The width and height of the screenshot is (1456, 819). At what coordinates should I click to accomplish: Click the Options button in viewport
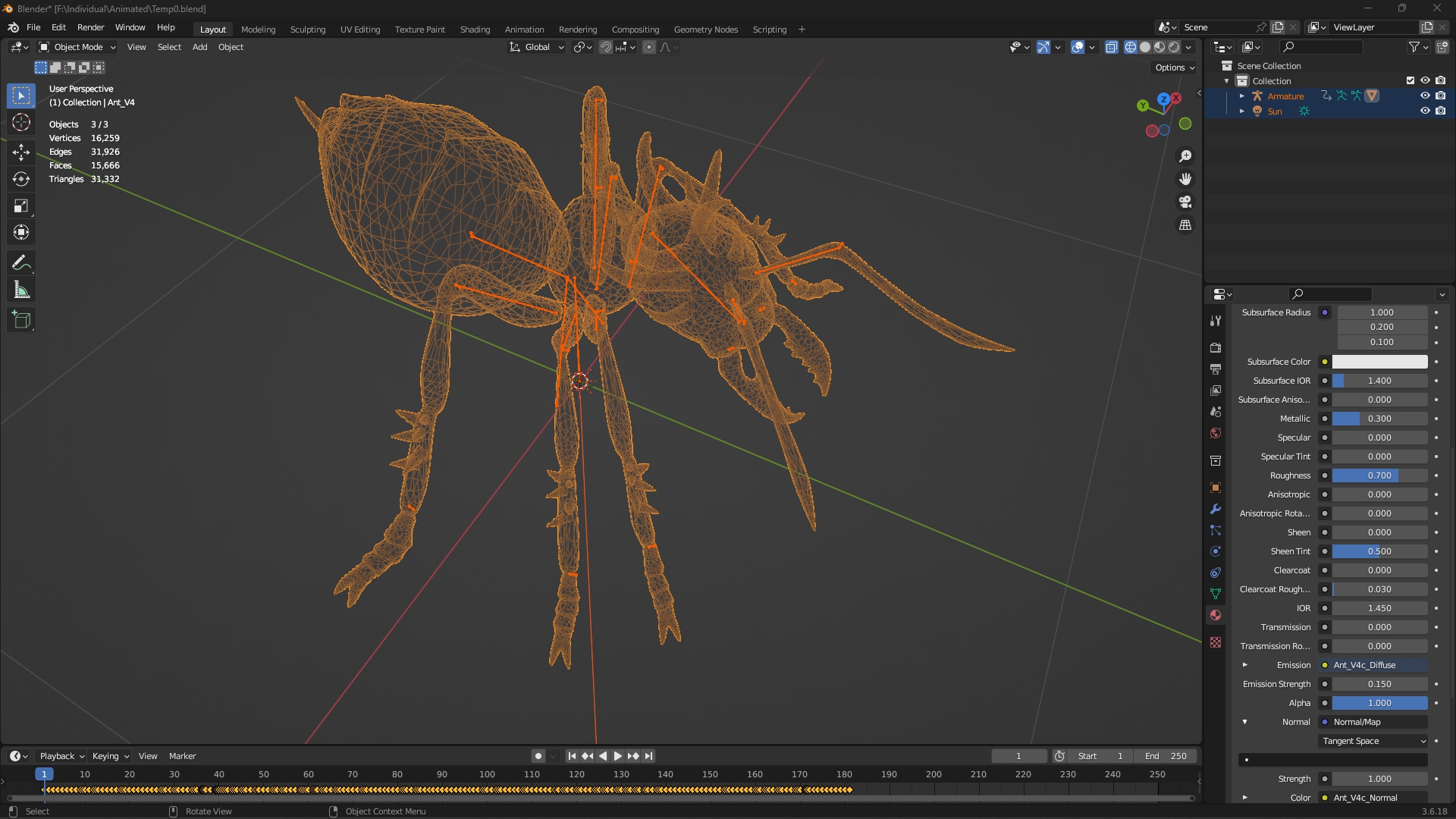[x=1174, y=67]
